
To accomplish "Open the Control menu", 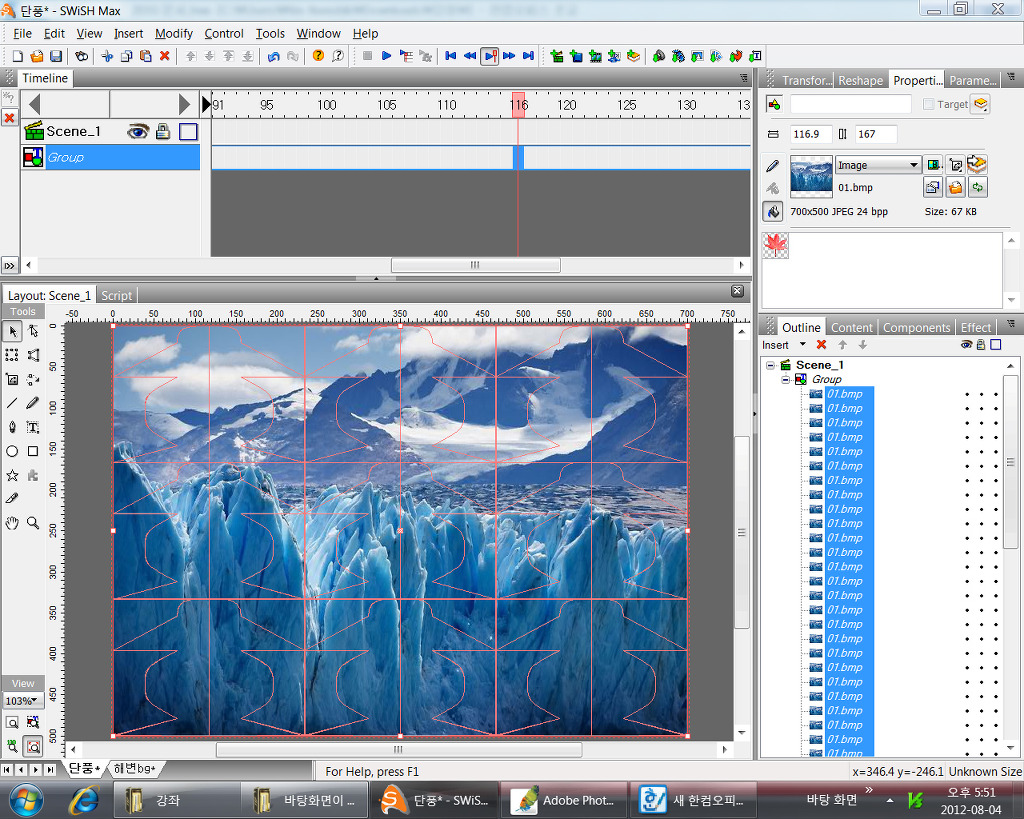I will 223,33.
